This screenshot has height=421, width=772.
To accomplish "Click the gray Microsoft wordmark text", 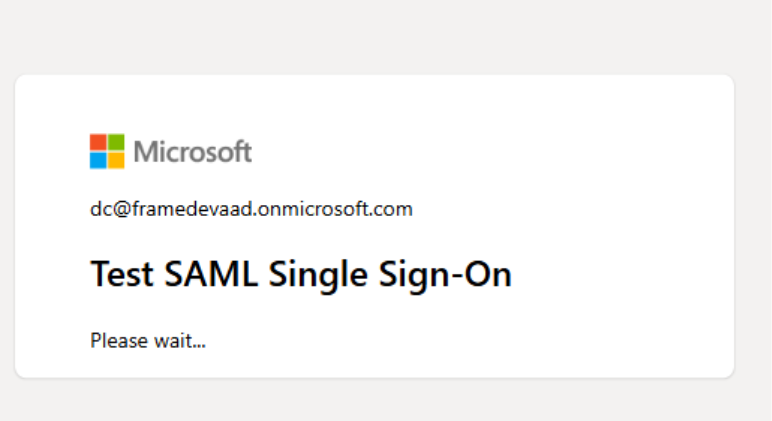I will [x=192, y=152].
